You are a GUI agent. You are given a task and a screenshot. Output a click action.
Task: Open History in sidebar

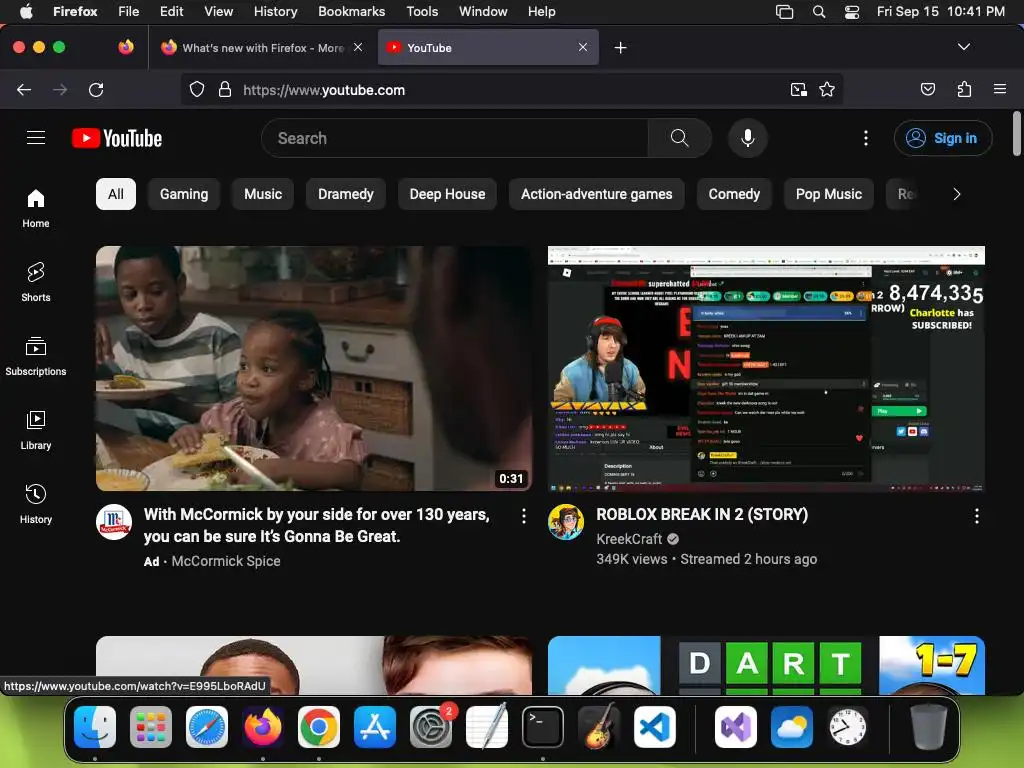pos(36,504)
